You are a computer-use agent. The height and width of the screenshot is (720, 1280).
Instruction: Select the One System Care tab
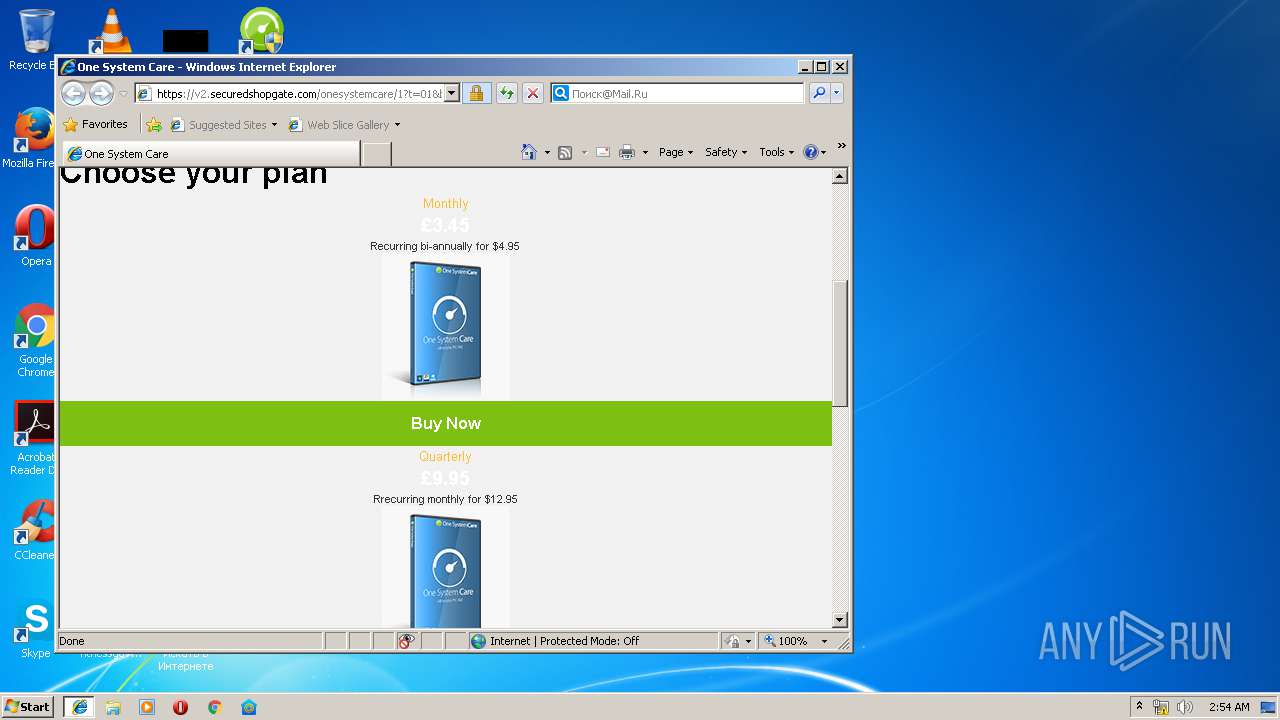tap(211, 154)
